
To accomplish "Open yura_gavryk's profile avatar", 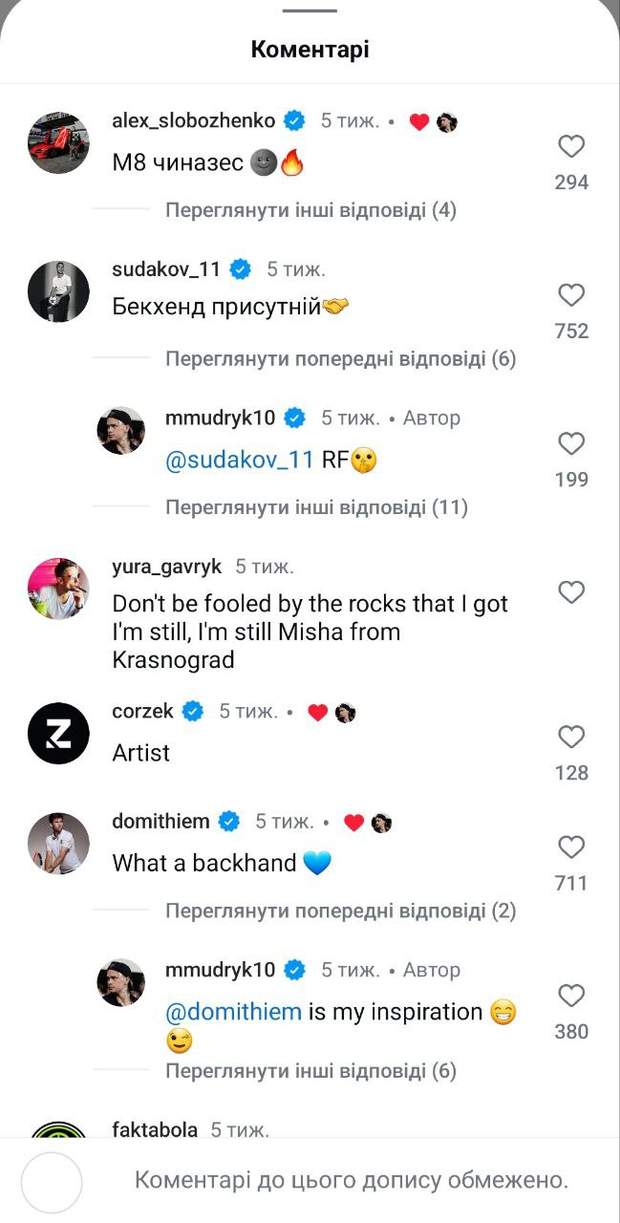I will click(58, 589).
